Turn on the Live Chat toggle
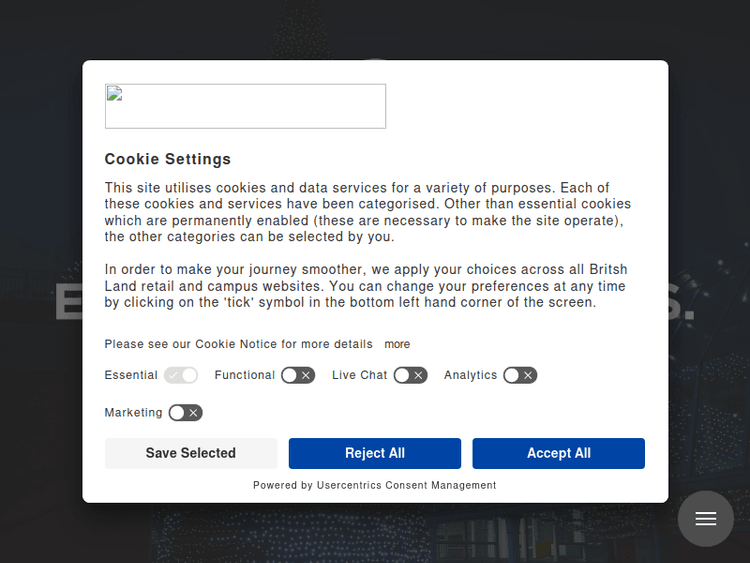Image resolution: width=750 pixels, height=563 pixels. [410, 375]
